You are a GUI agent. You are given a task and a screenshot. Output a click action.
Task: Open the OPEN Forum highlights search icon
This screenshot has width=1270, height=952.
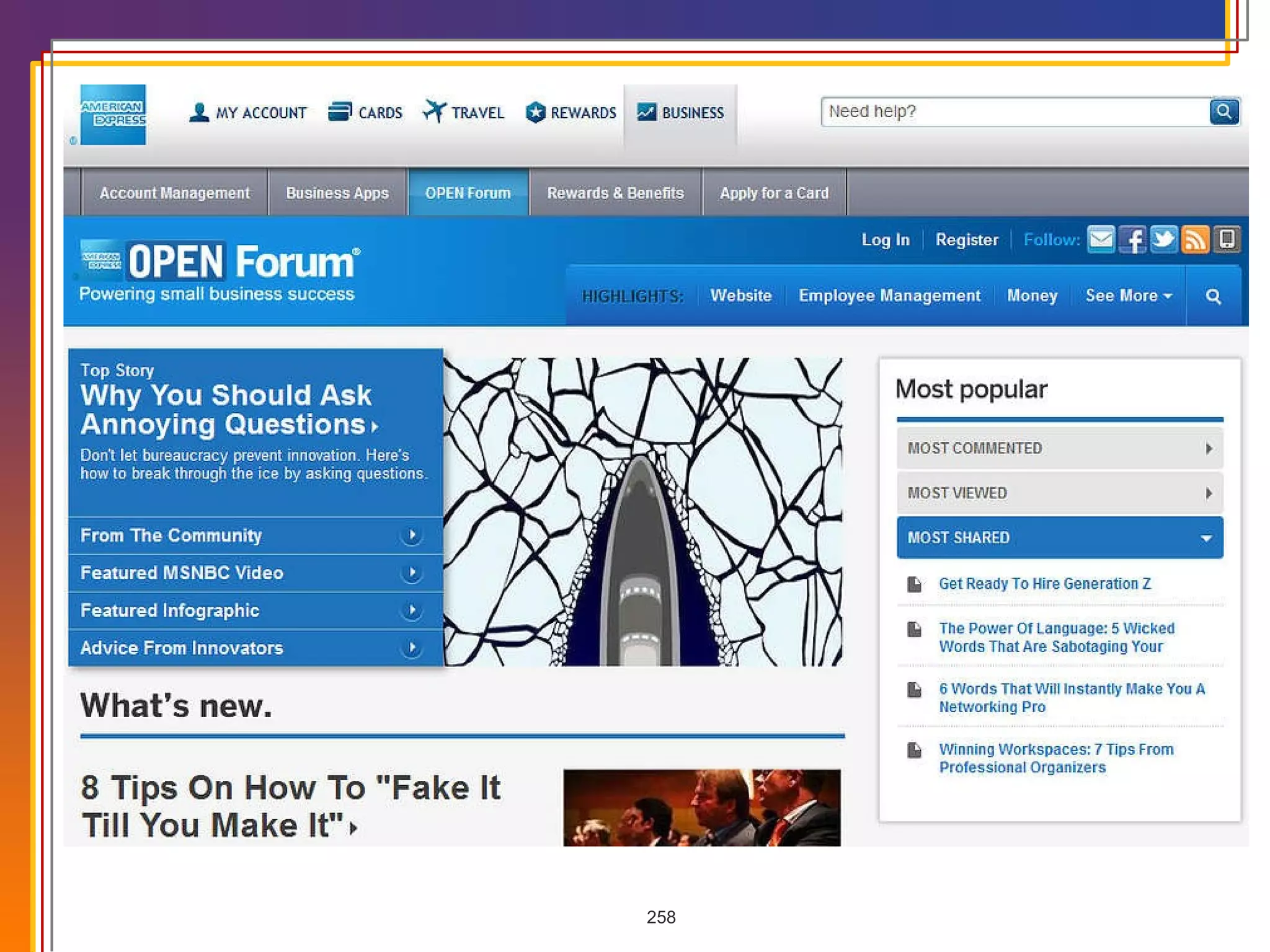pyautogui.click(x=1214, y=296)
